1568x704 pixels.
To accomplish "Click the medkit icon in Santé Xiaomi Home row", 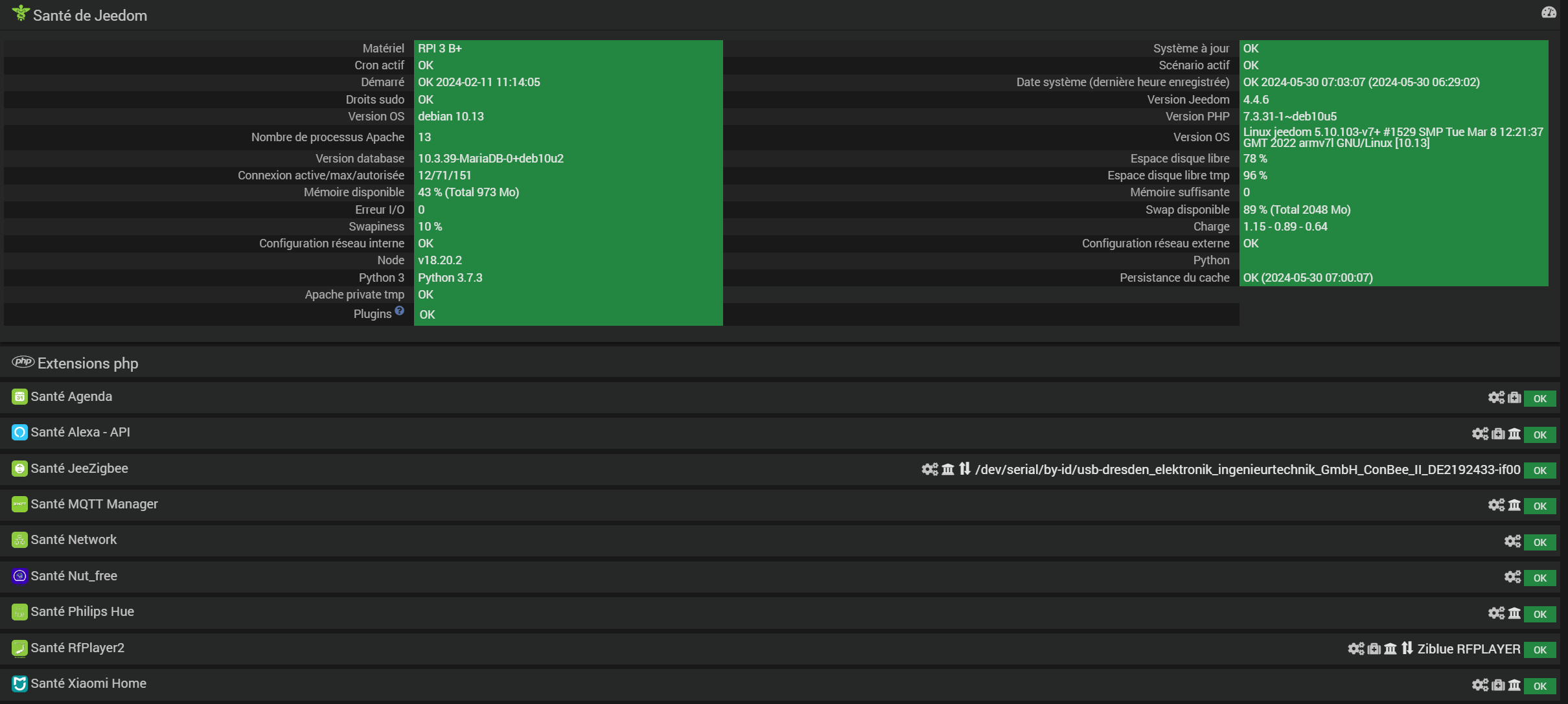I will tap(1498, 685).
